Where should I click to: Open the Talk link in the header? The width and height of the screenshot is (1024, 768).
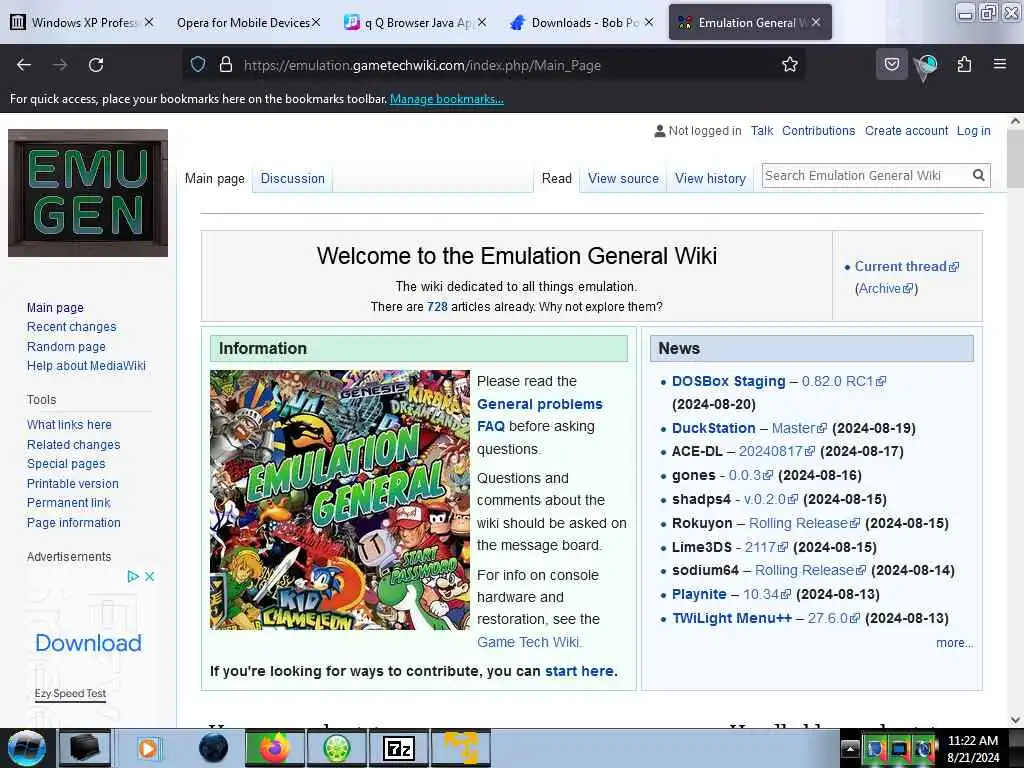tap(762, 131)
